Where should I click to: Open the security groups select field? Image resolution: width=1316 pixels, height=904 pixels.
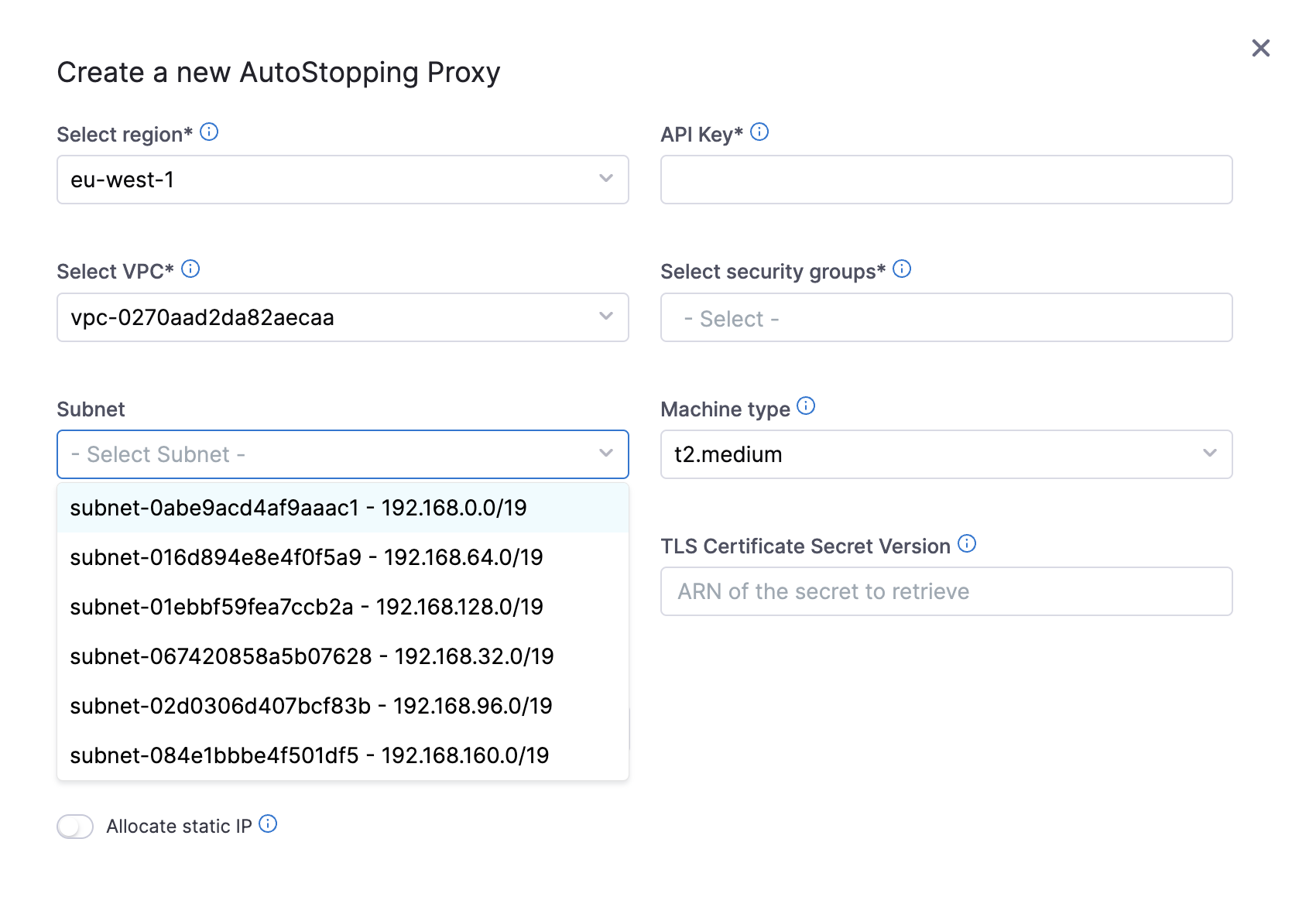(x=945, y=317)
